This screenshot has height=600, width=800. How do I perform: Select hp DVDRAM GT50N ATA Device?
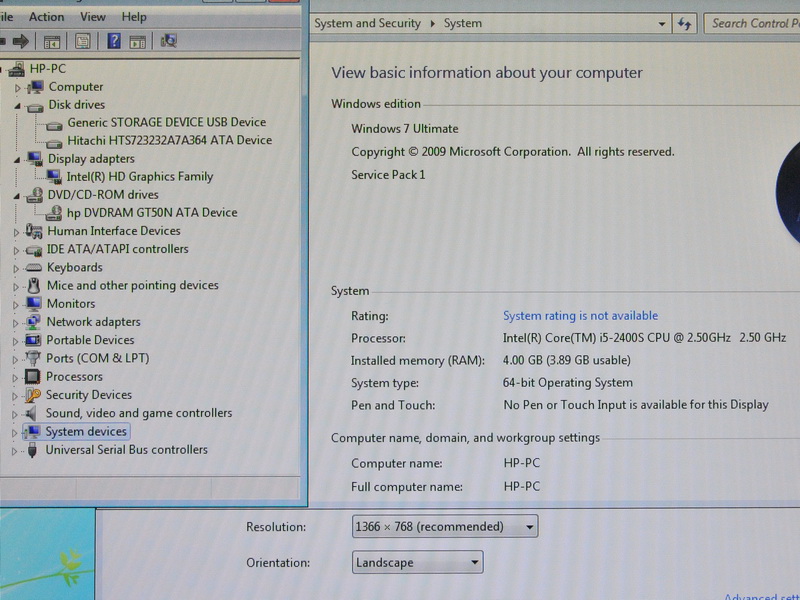[x=152, y=212]
